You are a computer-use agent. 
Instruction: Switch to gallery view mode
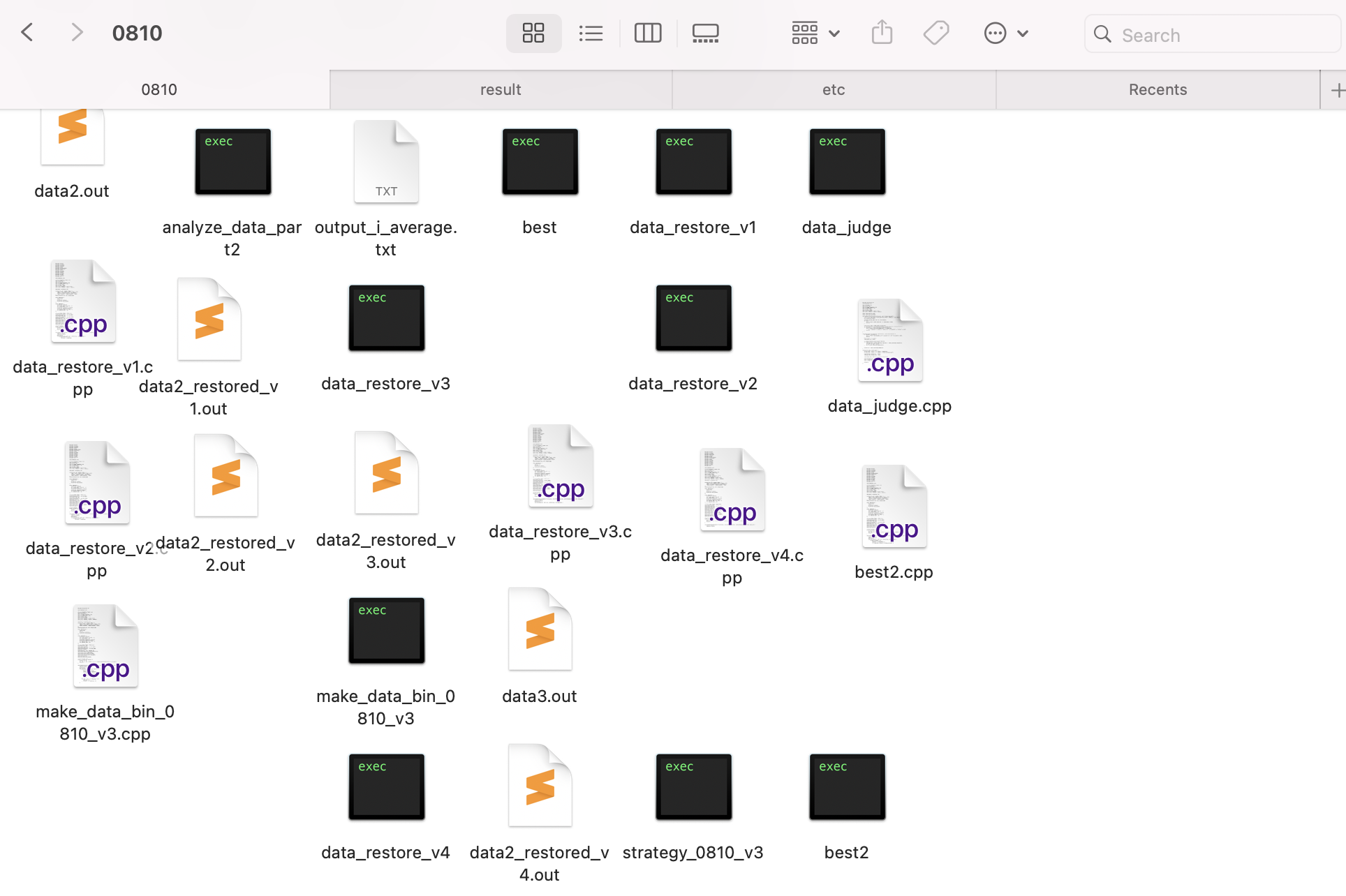click(x=705, y=33)
